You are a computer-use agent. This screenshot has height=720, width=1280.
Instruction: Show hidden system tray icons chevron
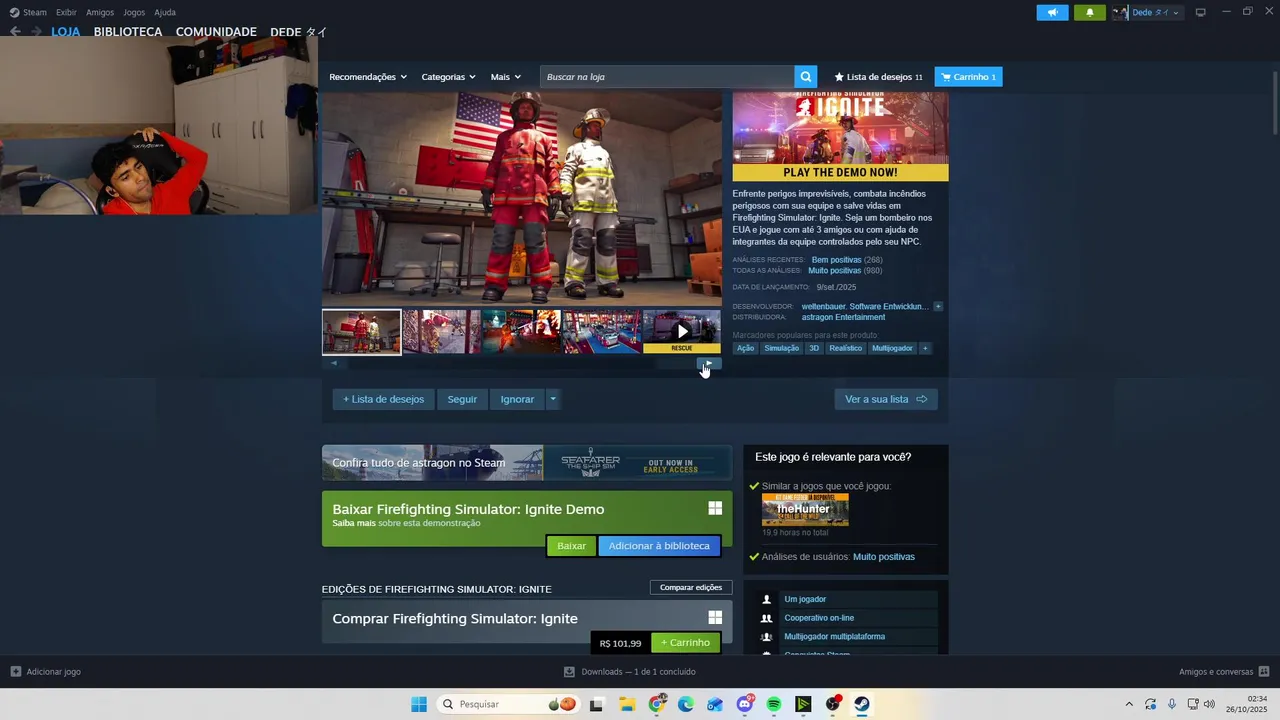tap(1129, 704)
